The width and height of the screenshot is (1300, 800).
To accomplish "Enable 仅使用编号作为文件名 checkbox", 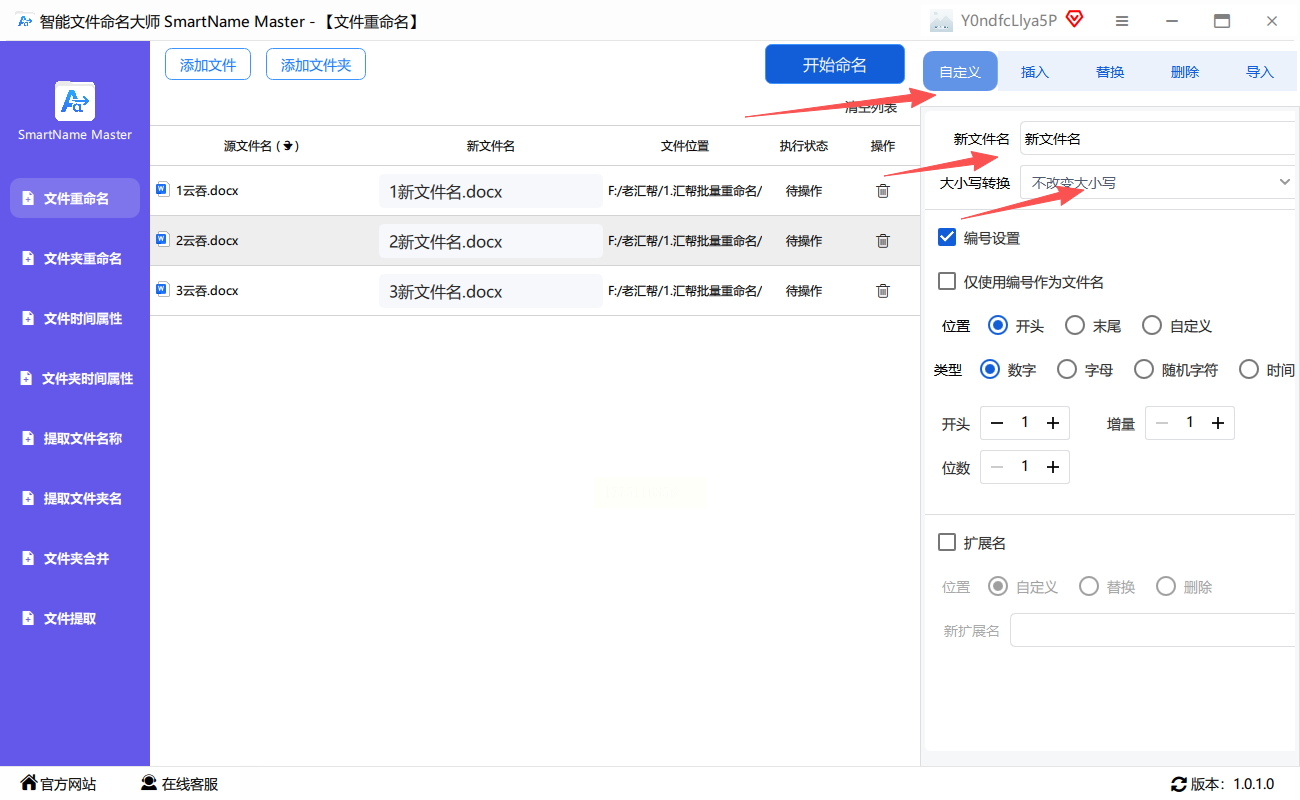I will point(947,282).
